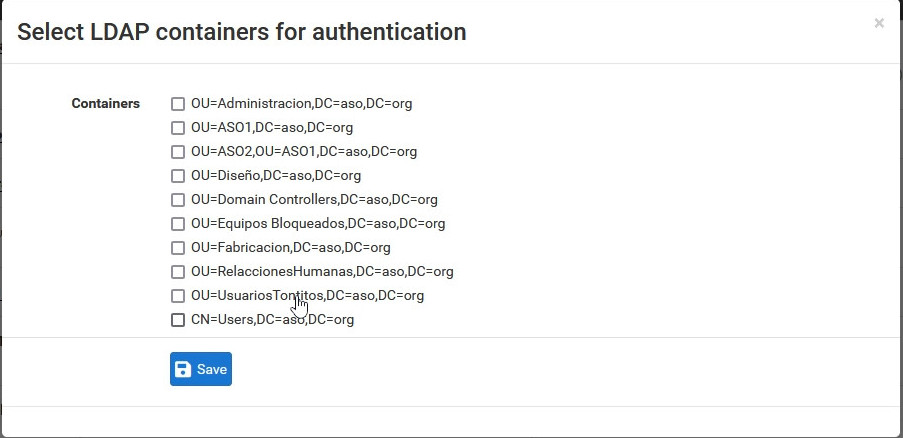Screen dimensions: 903x438
Task: Click the floppy disk icon on Save
Action: coord(183,369)
